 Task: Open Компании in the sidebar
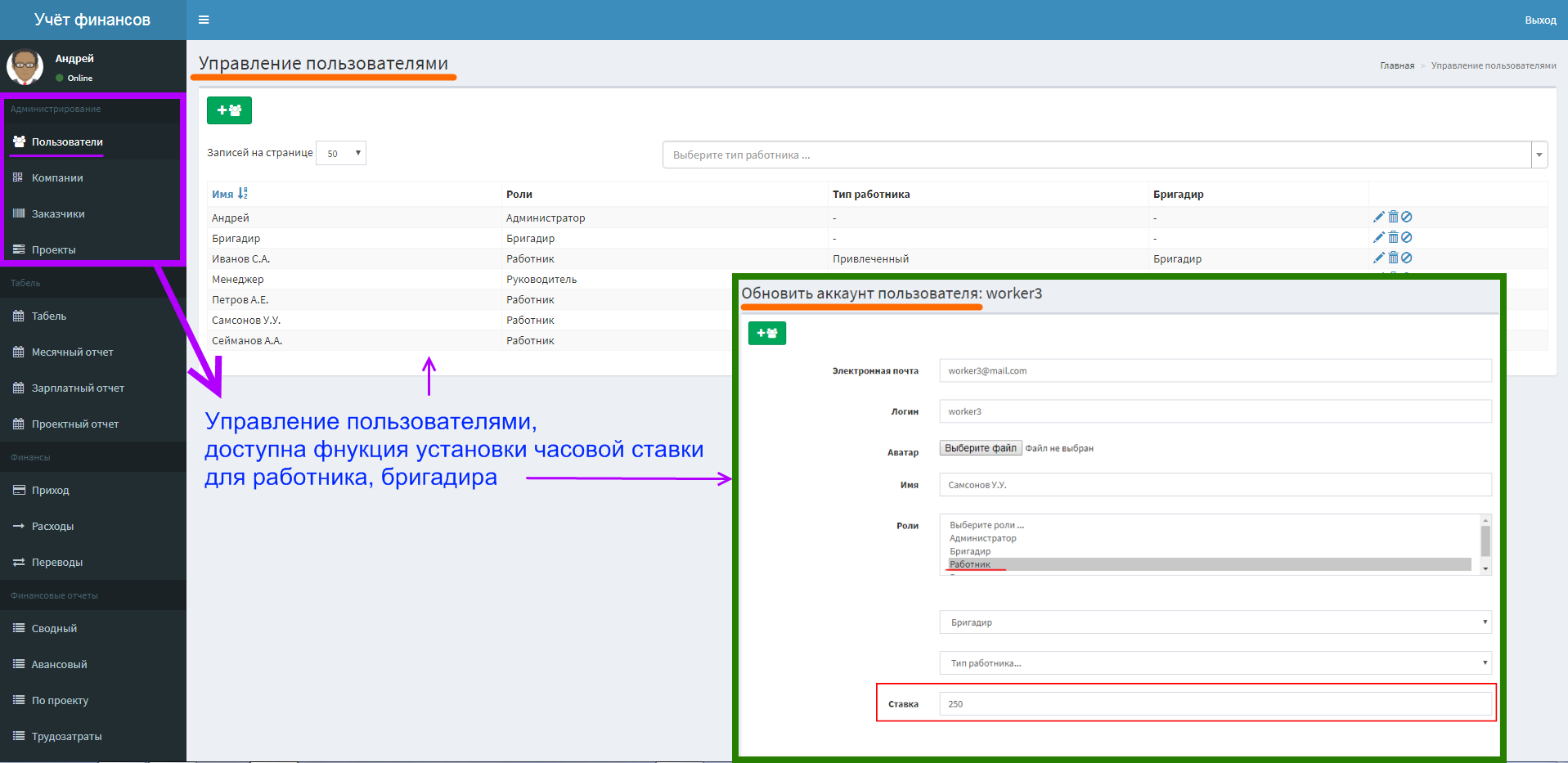coord(57,177)
